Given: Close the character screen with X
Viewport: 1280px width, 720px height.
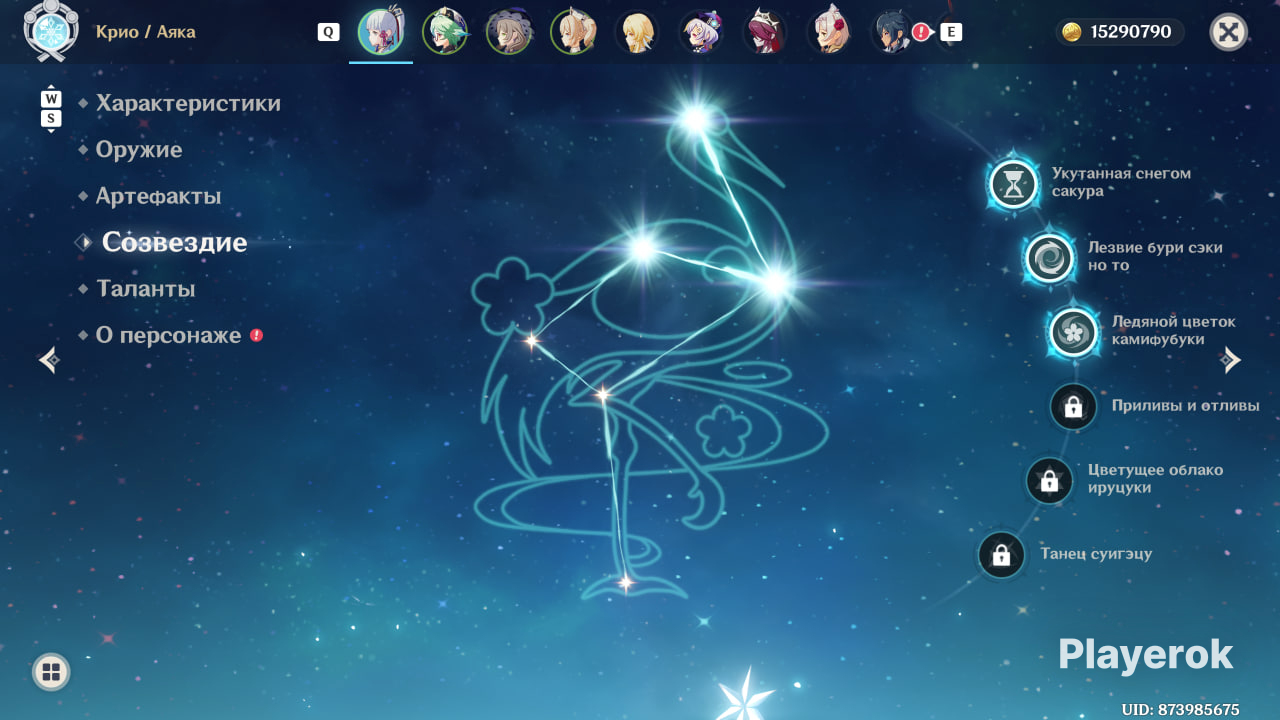Looking at the screenshot, I should [1228, 32].
